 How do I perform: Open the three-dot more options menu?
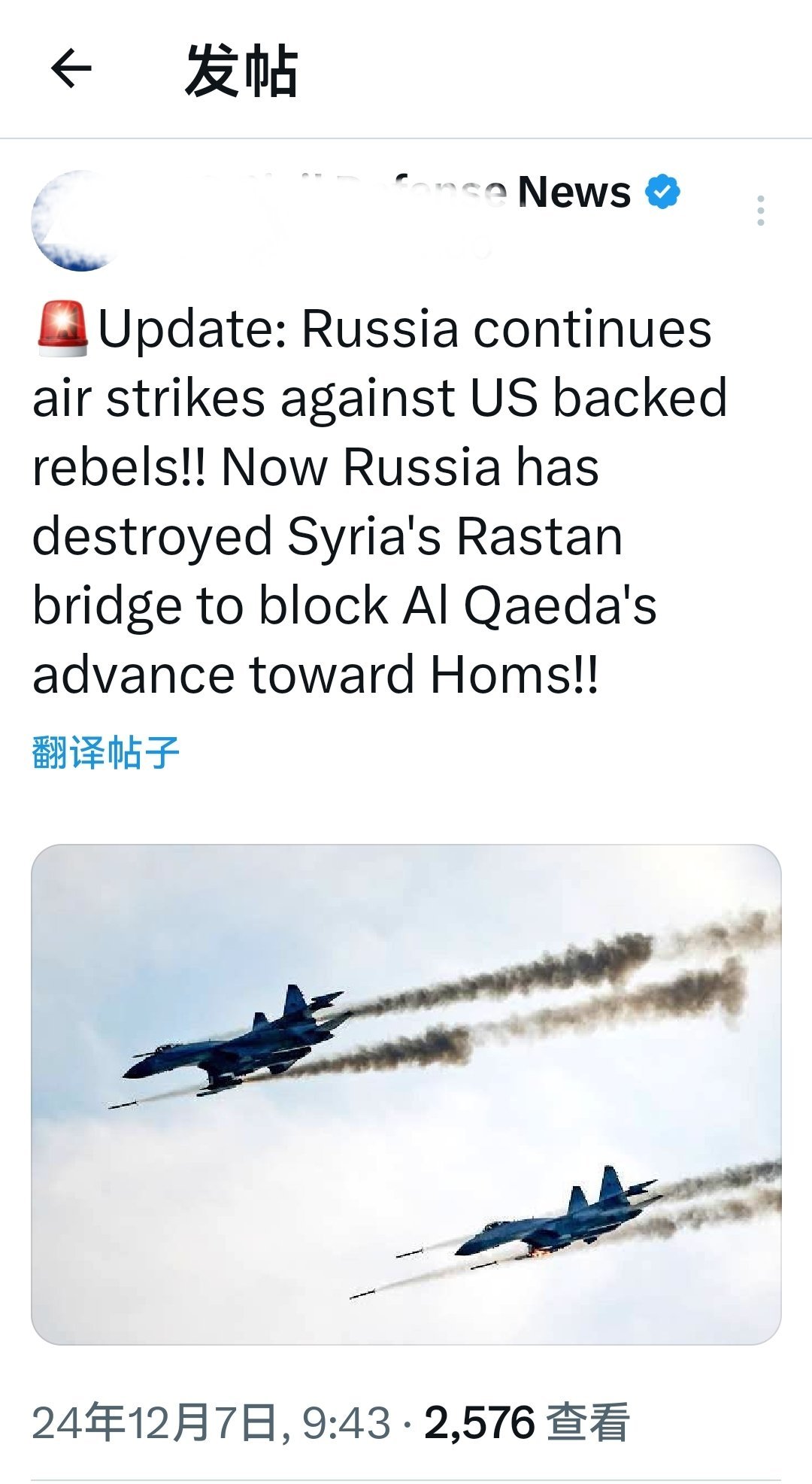761,211
